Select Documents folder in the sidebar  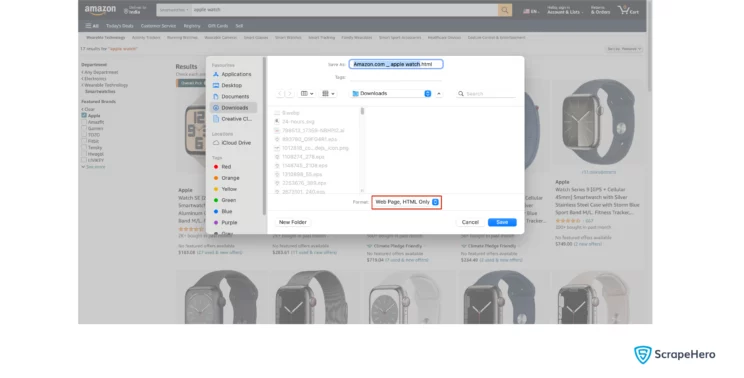pos(232,97)
